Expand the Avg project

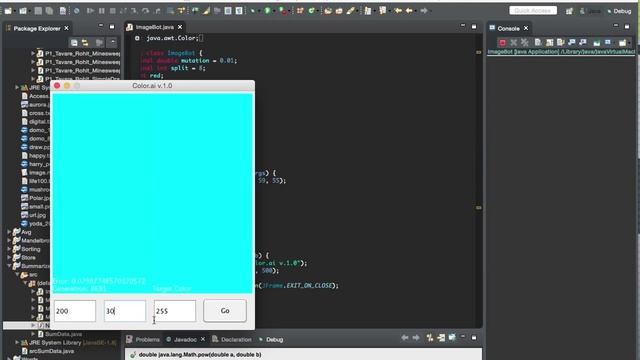[9, 232]
